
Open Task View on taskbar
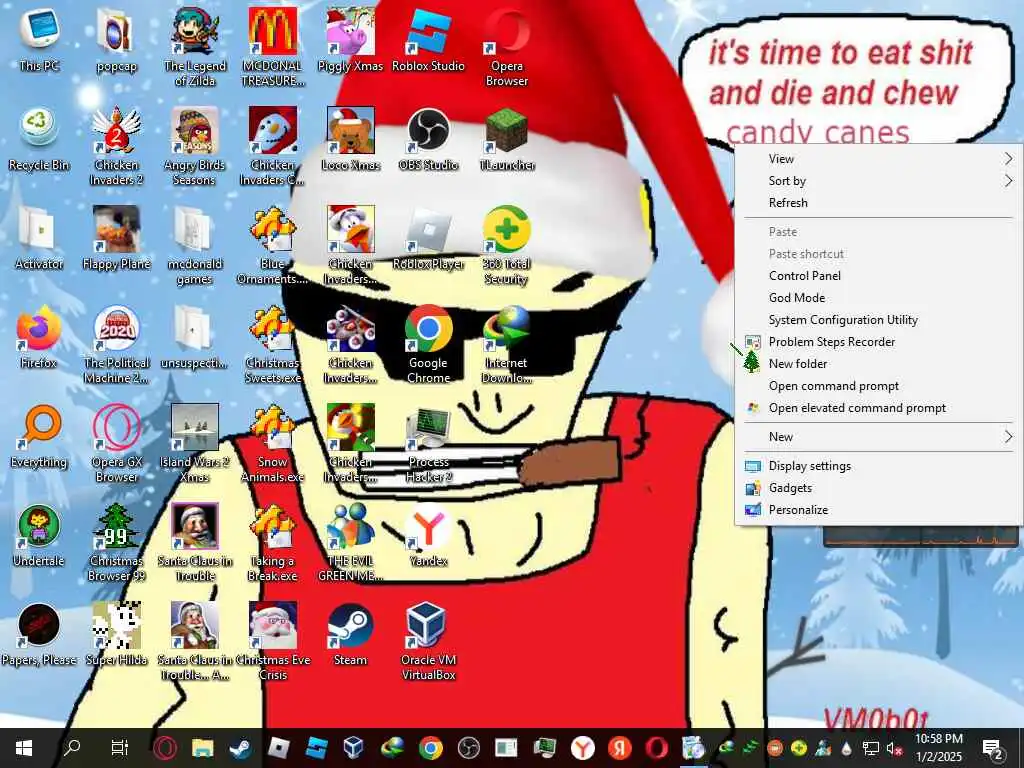coord(120,748)
